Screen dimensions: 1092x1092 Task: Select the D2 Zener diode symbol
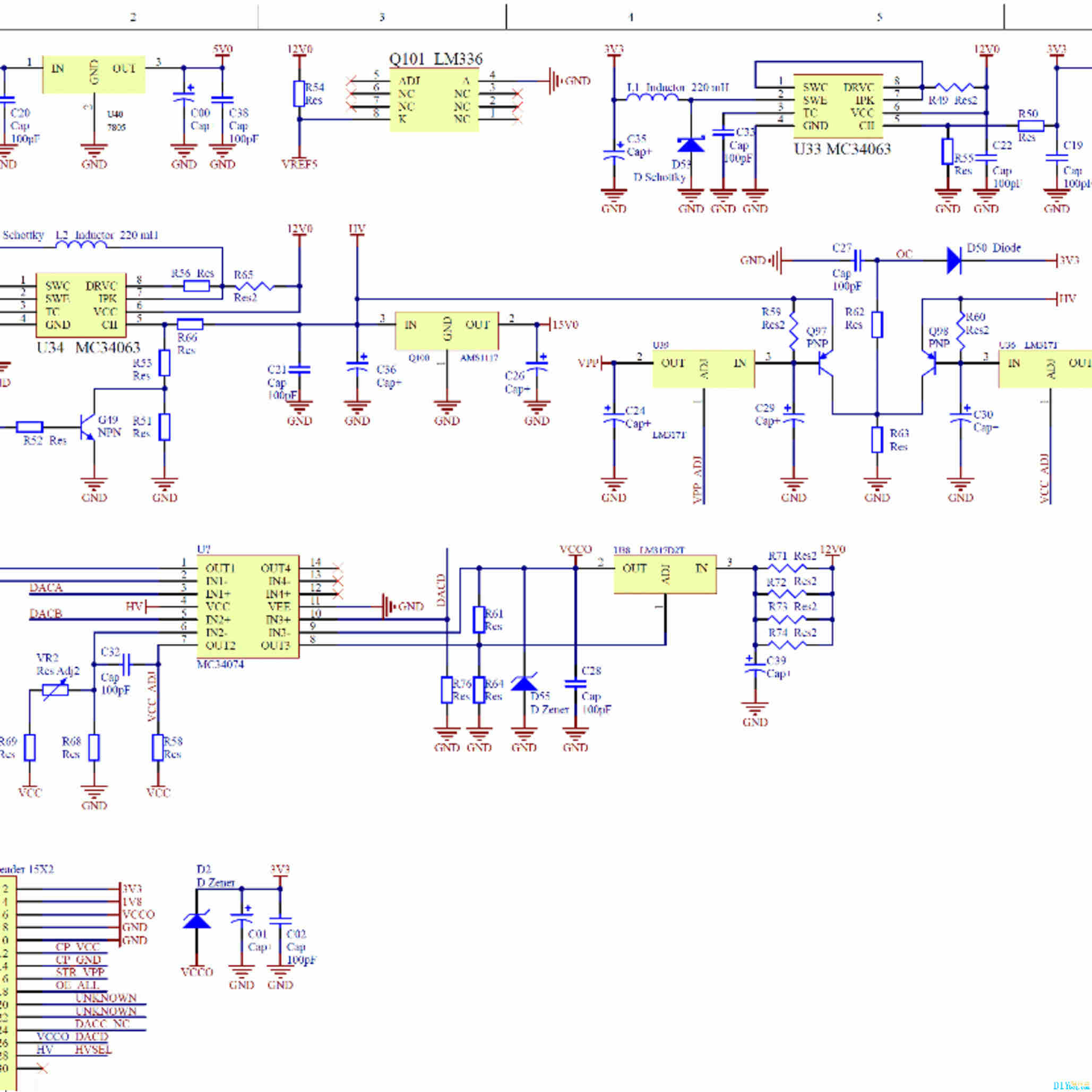tap(197, 921)
